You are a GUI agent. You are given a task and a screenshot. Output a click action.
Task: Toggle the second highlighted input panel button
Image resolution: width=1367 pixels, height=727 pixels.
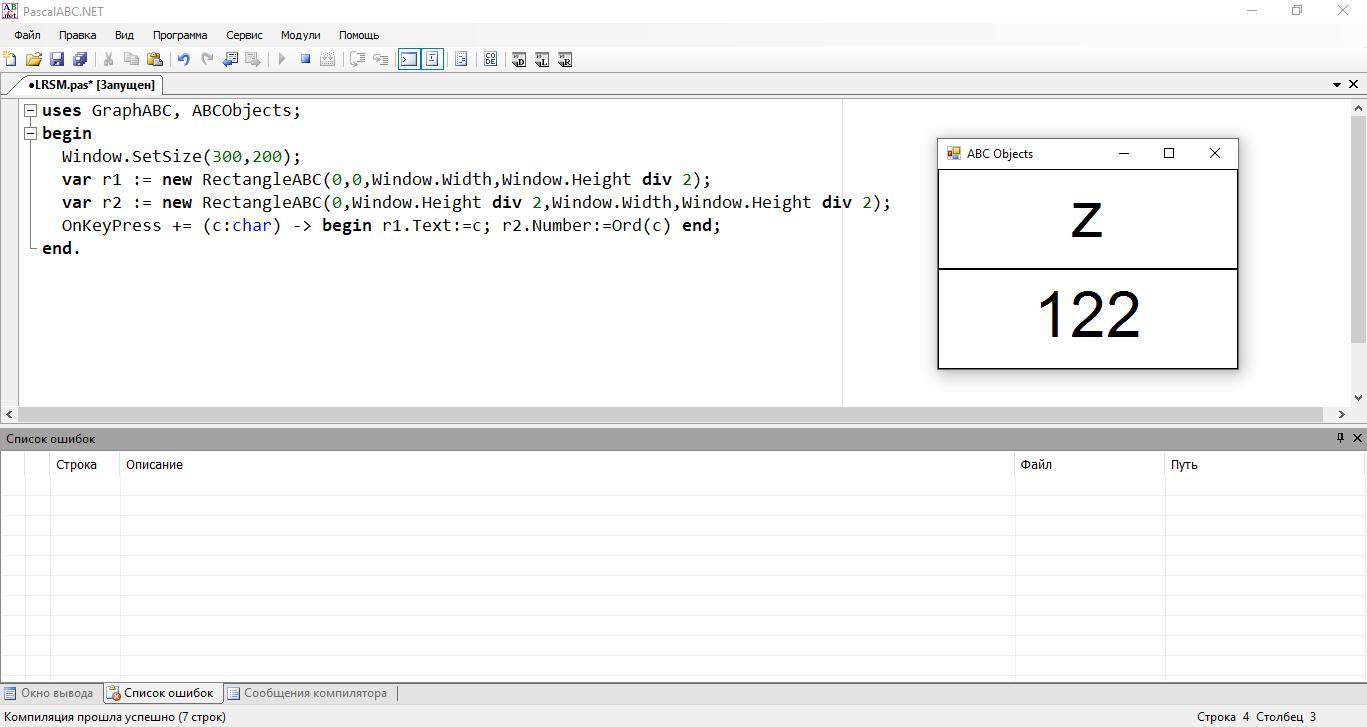(432, 60)
